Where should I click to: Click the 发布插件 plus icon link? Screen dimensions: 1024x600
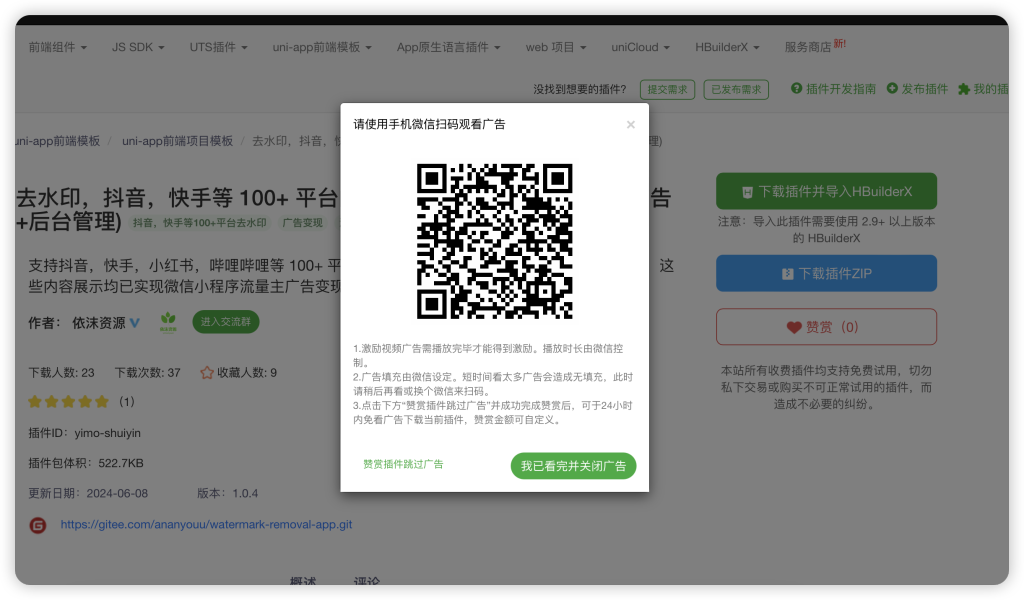(917, 89)
